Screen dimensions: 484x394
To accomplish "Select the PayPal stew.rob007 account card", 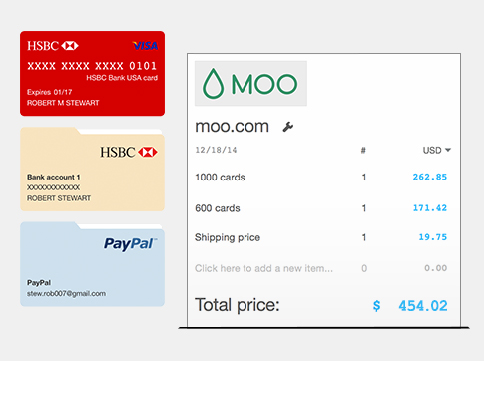I will click(x=92, y=264).
